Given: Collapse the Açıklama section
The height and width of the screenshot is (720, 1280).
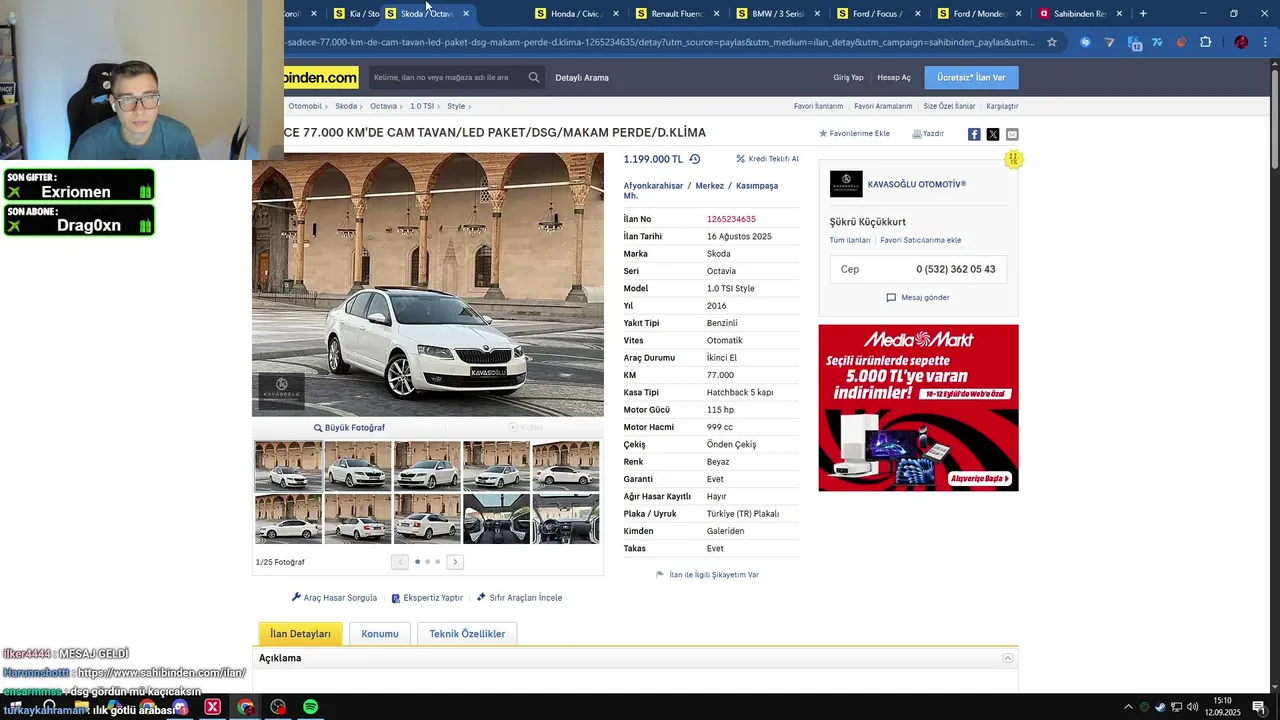Looking at the screenshot, I should pos(1008,658).
